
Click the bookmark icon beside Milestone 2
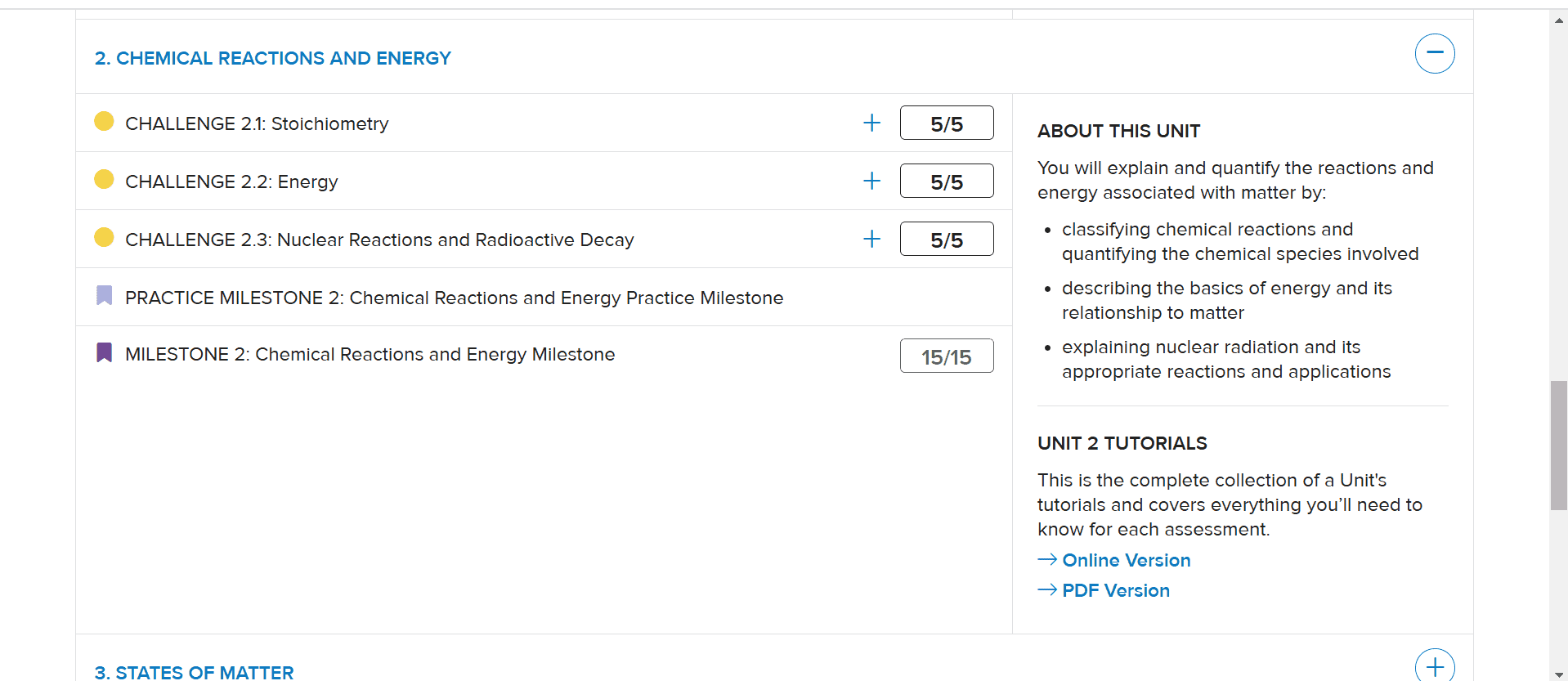(104, 352)
